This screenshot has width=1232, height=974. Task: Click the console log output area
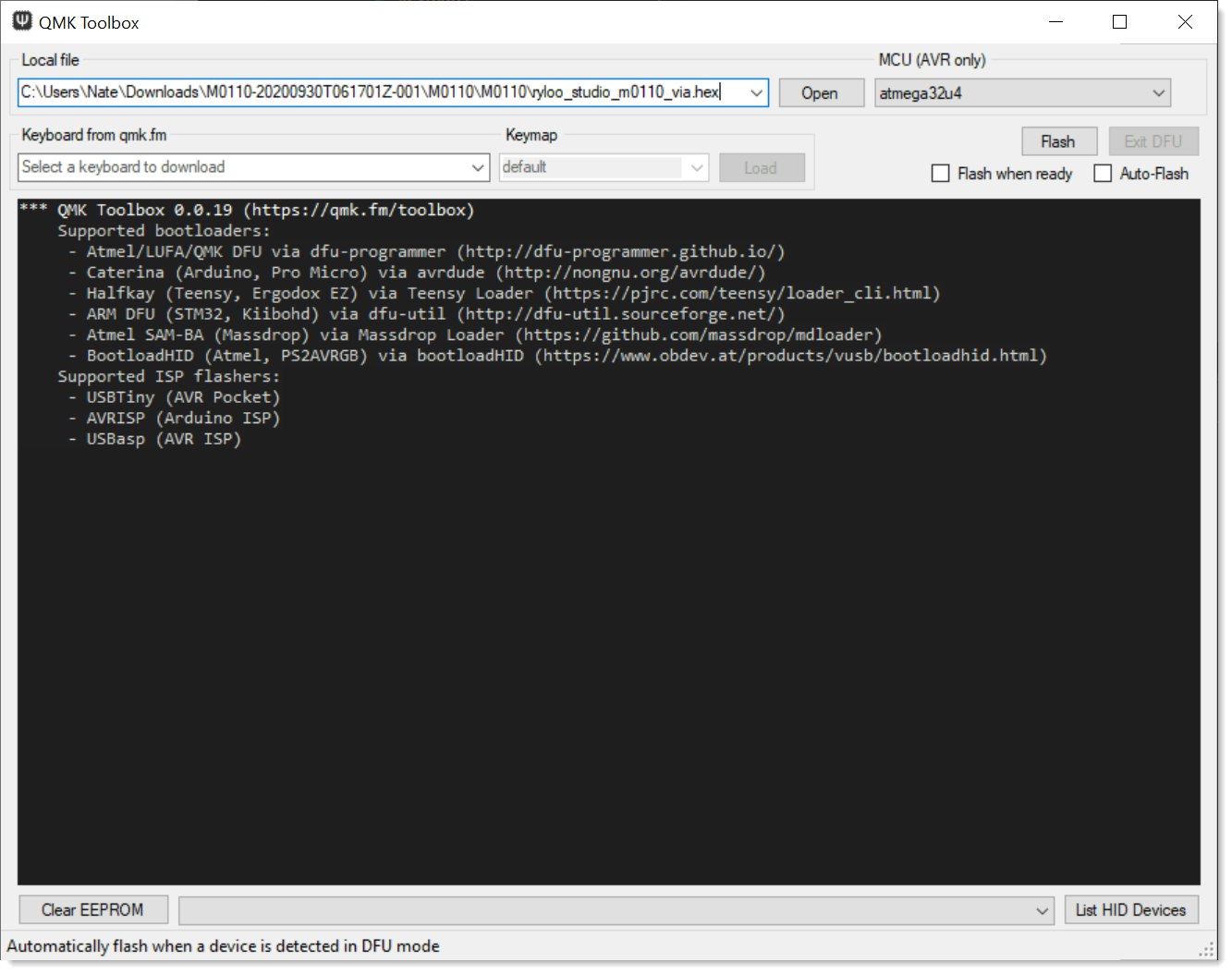pos(608,647)
